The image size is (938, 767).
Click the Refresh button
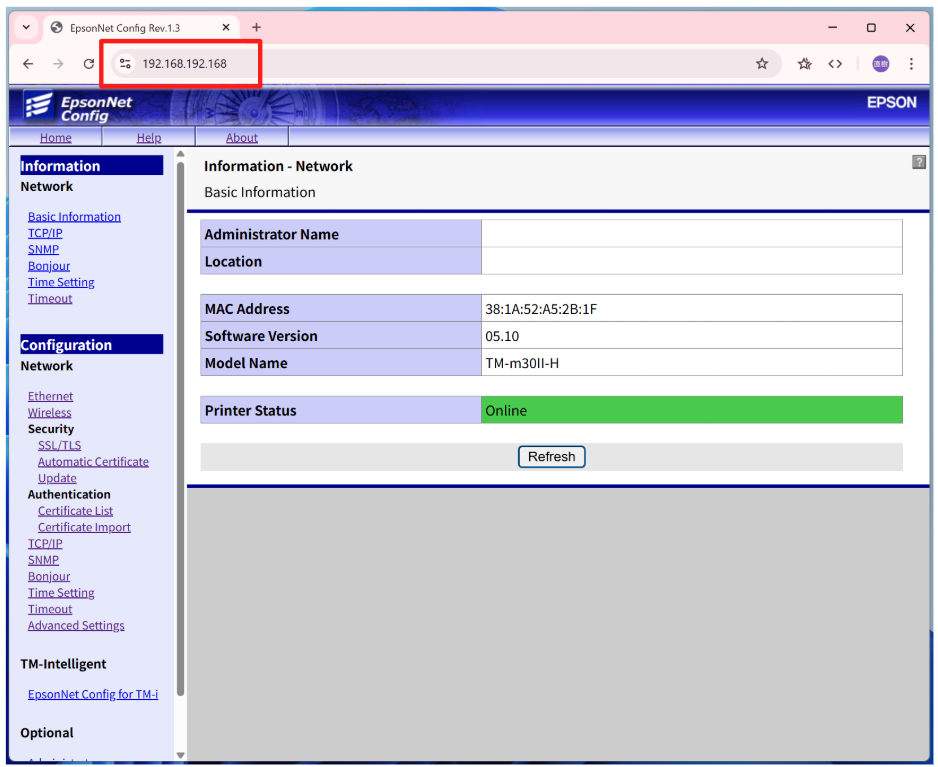point(551,456)
